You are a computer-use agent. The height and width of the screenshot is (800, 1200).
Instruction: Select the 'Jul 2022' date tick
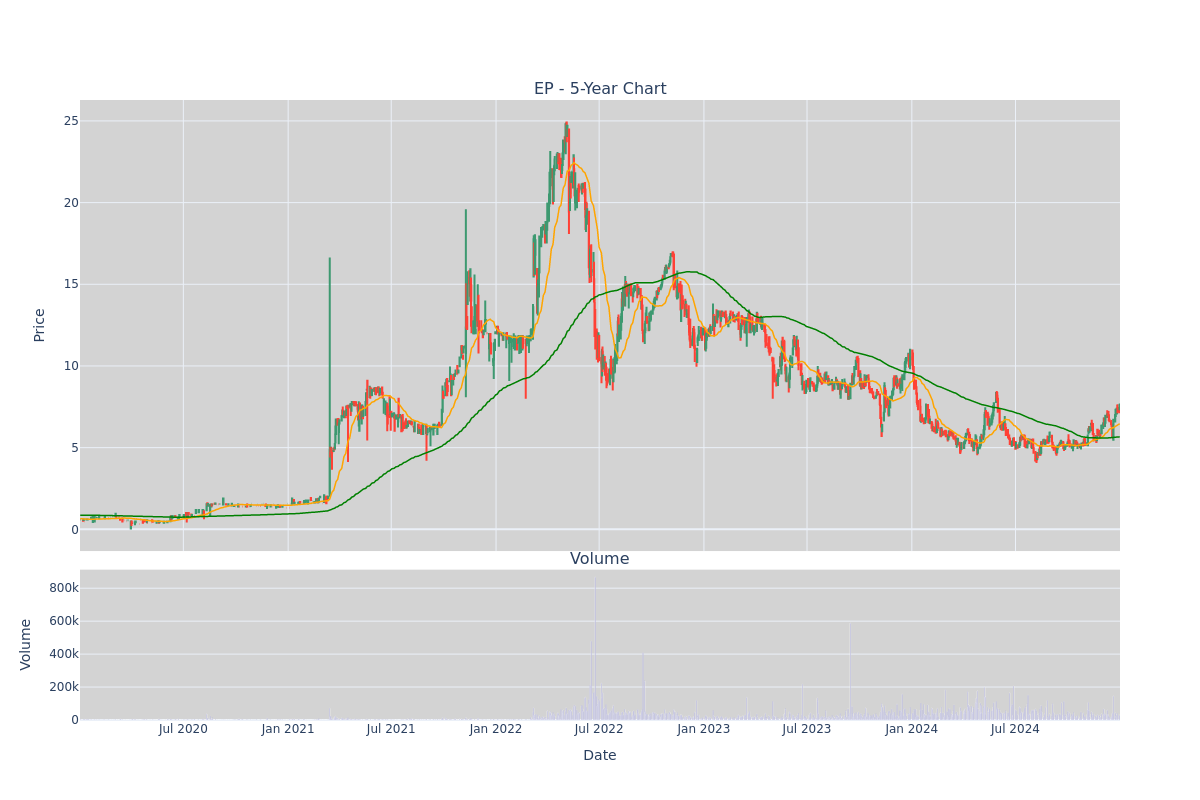[x=599, y=729]
